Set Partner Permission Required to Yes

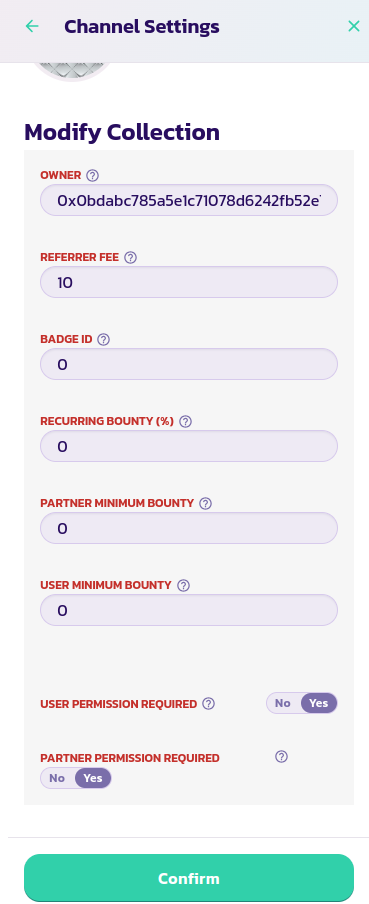[x=93, y=778]
